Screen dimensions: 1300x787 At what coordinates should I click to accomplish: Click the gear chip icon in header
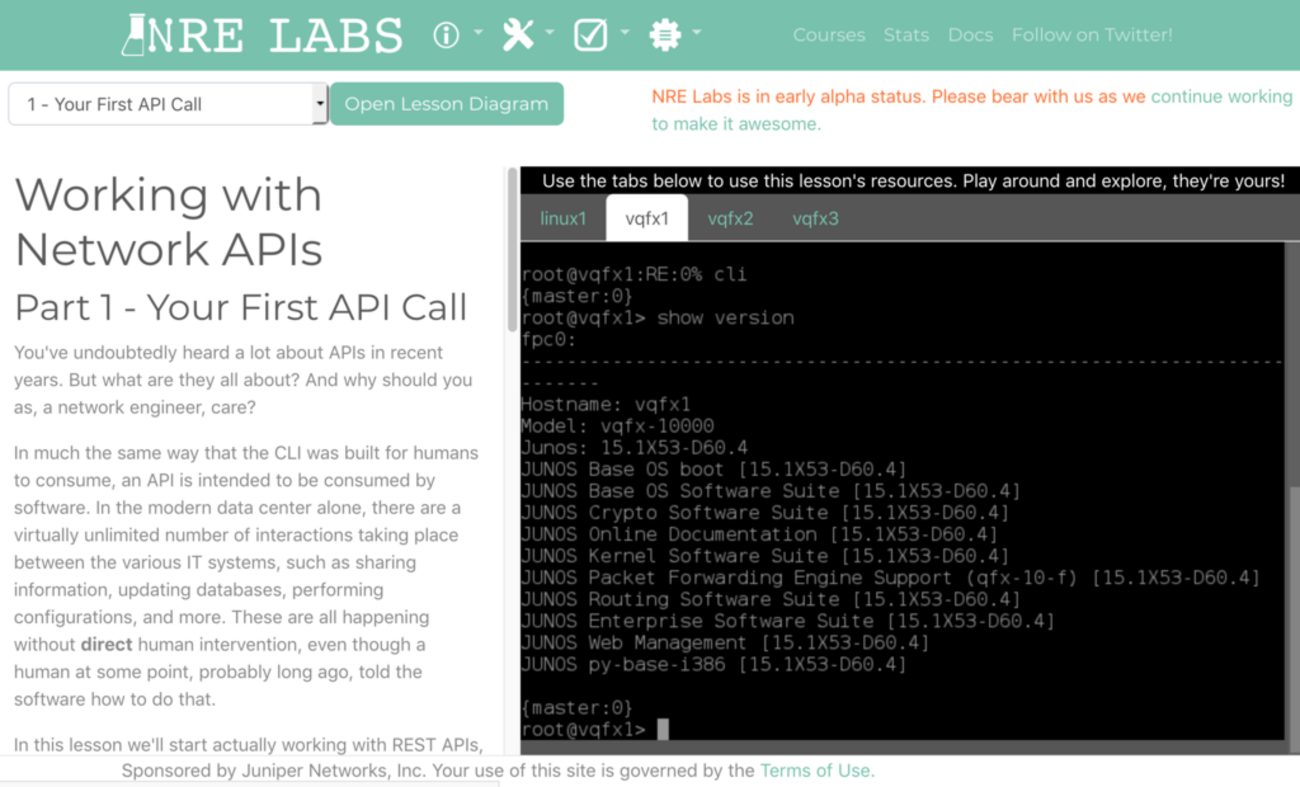664,35
